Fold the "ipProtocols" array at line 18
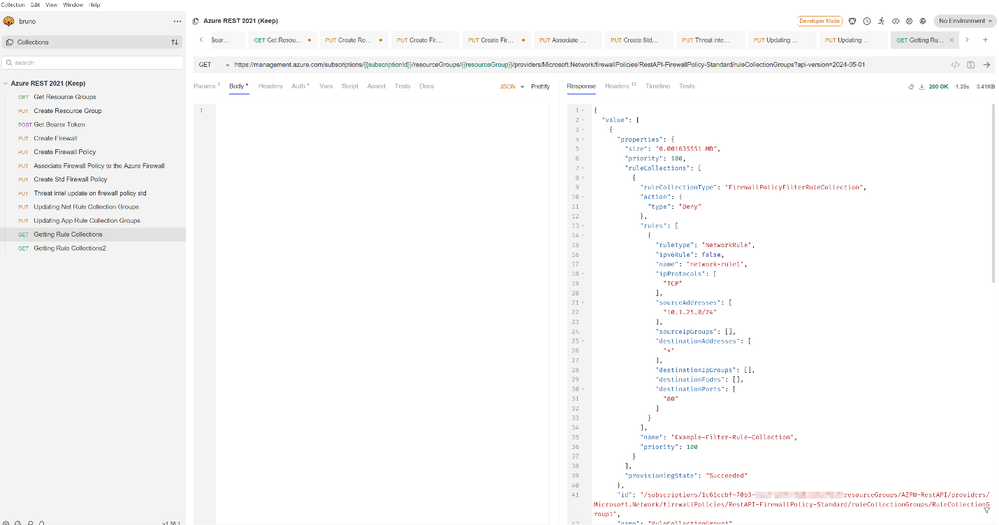 click(x=583, y=274)
